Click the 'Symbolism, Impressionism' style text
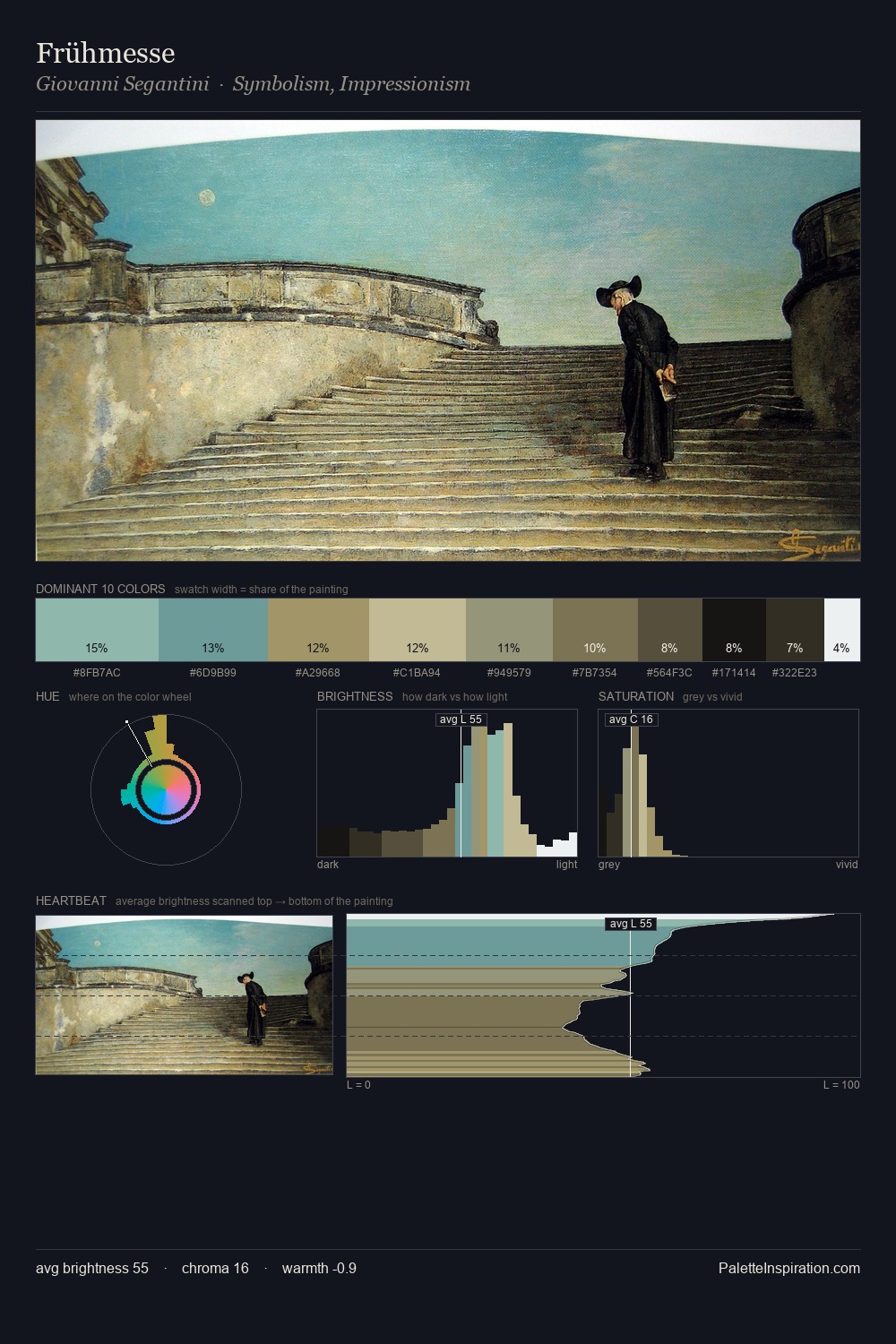 [351, 84]
